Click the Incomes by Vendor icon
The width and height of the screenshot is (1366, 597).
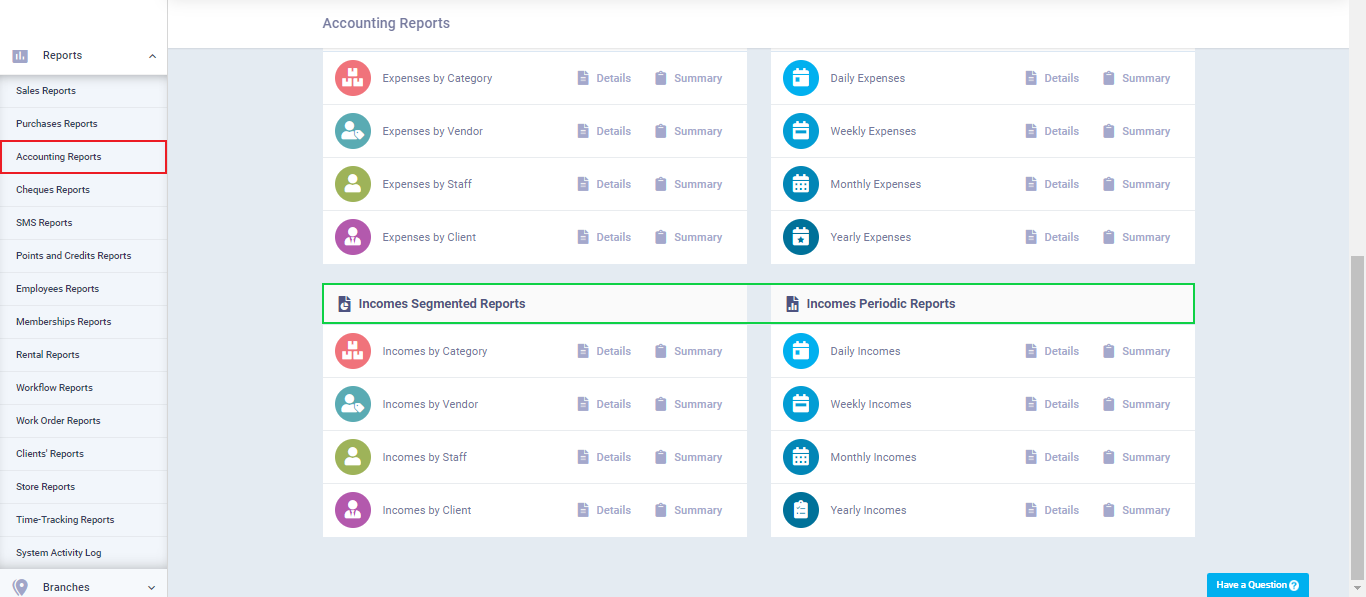[352, 404]
